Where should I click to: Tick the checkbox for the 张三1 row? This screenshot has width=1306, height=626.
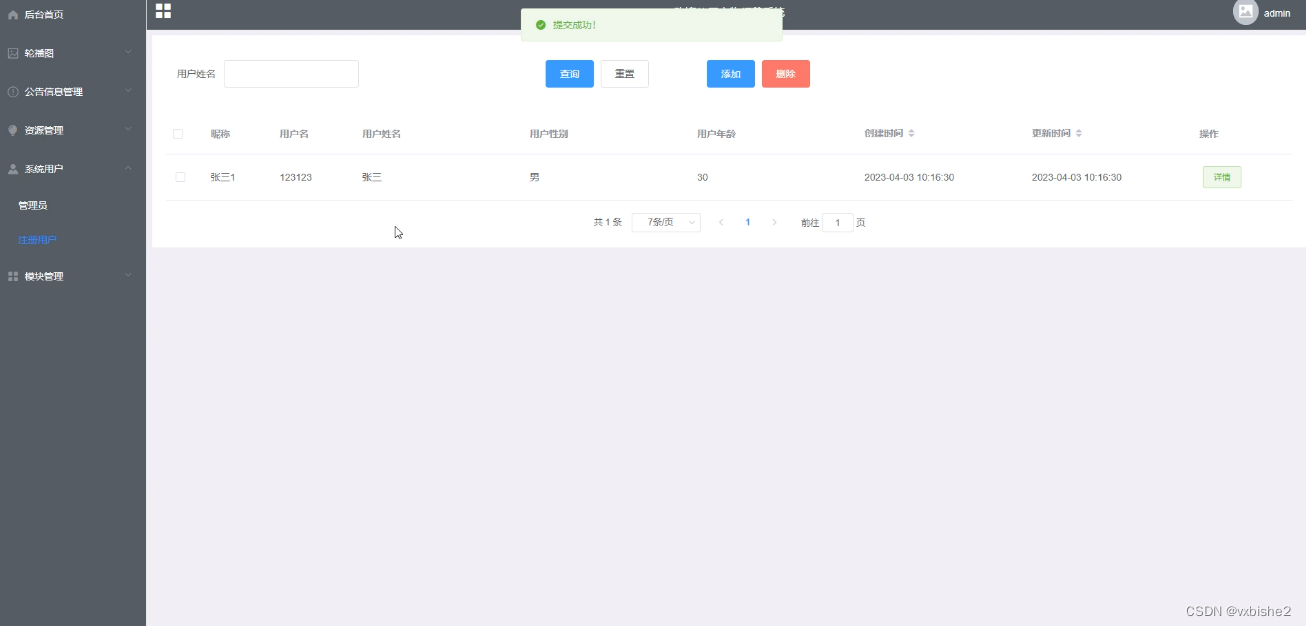pyautogui.click(x=180, y=177)
